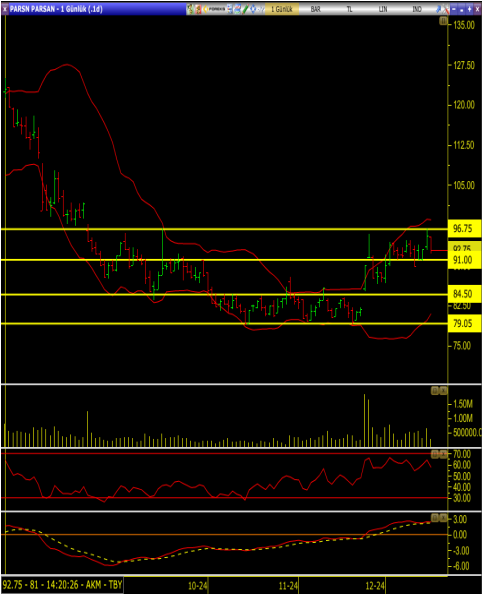Click the 11-24 date axis label
The height and width of the screenshot is (596, 483).
(288, 586)
